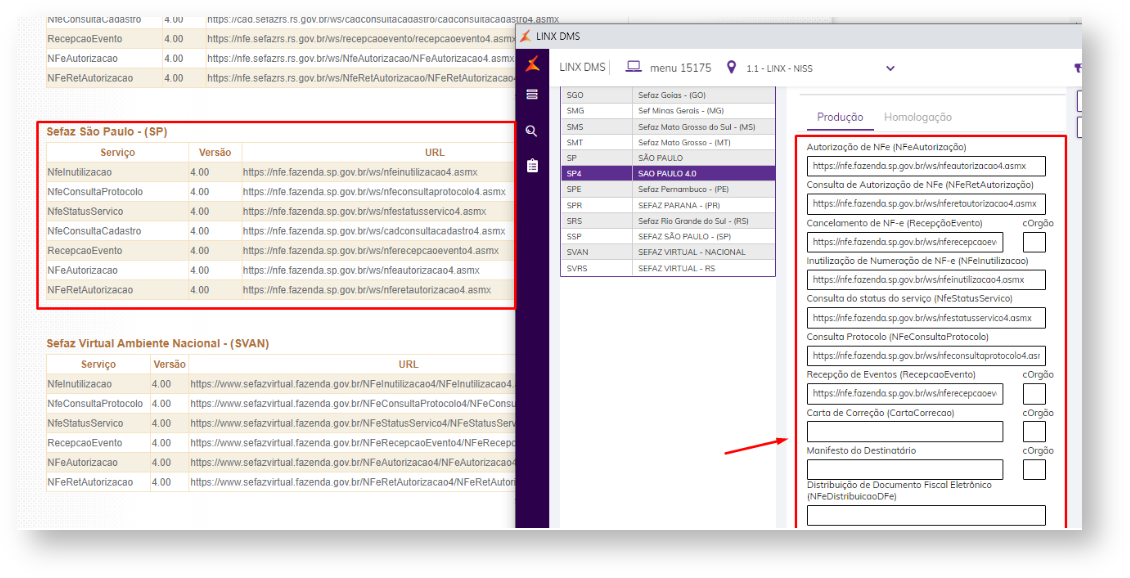The height and width of the screenshot is (578, 1130).
Task: Click the laptop icon beside menu 15175
Action: (633, 67)
